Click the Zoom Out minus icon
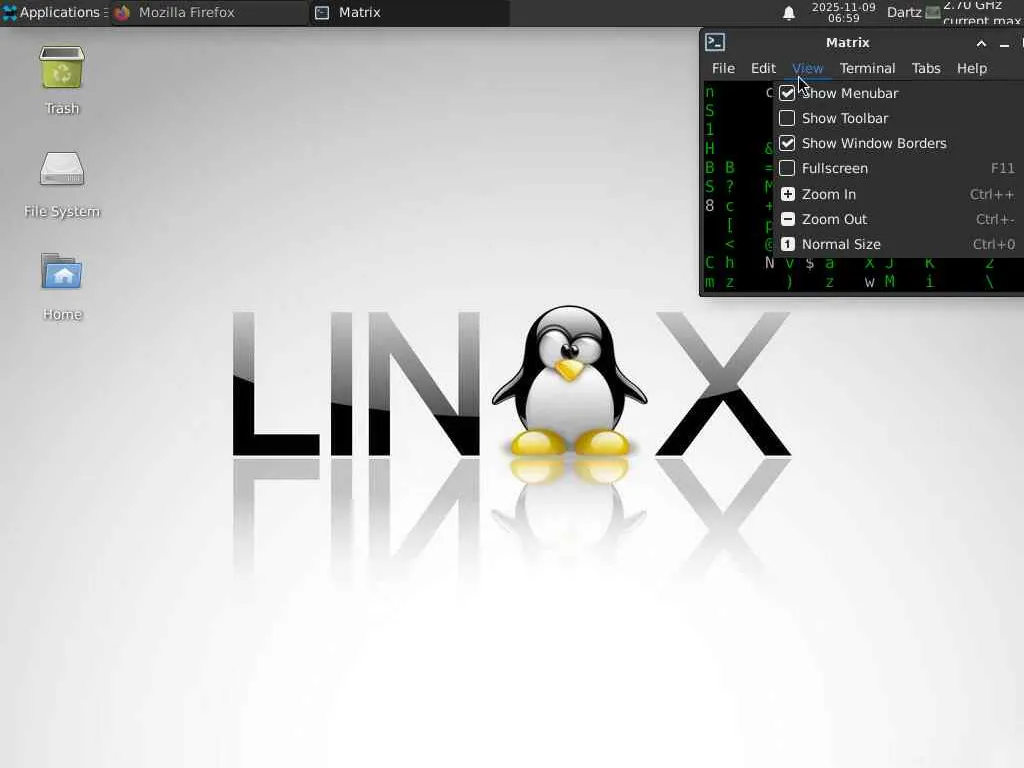Viewport: 1024px width, 768px height. [788, 219]
